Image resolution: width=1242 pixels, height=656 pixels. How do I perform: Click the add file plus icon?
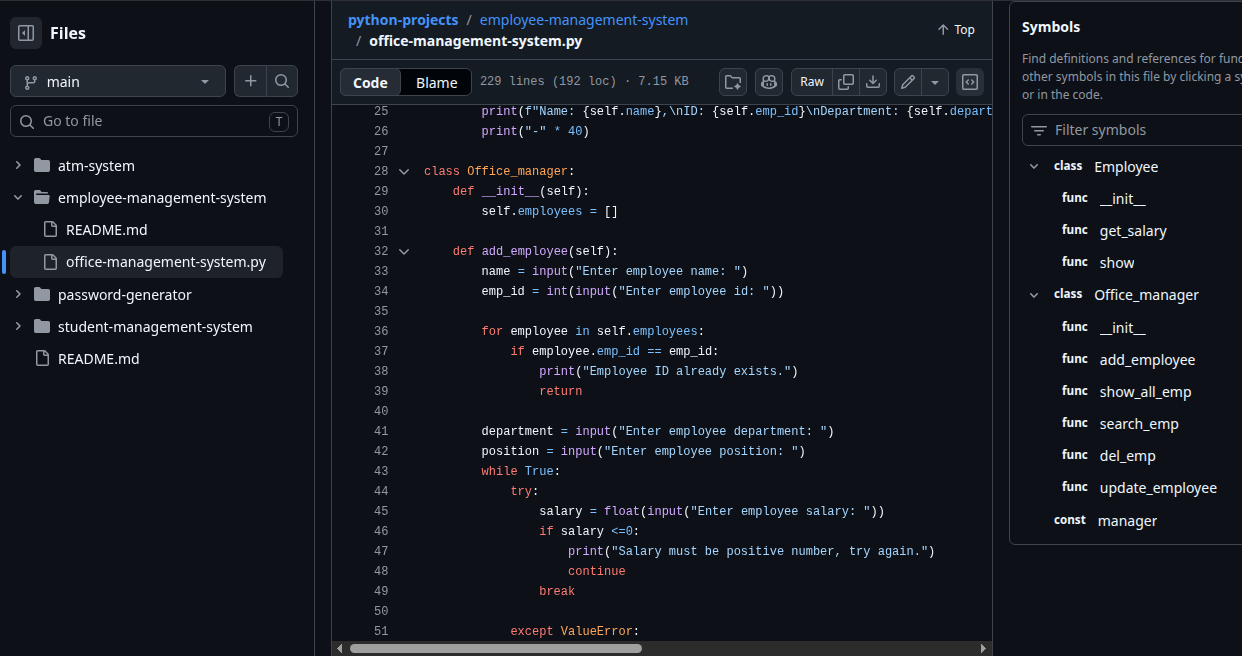[250, 81]
